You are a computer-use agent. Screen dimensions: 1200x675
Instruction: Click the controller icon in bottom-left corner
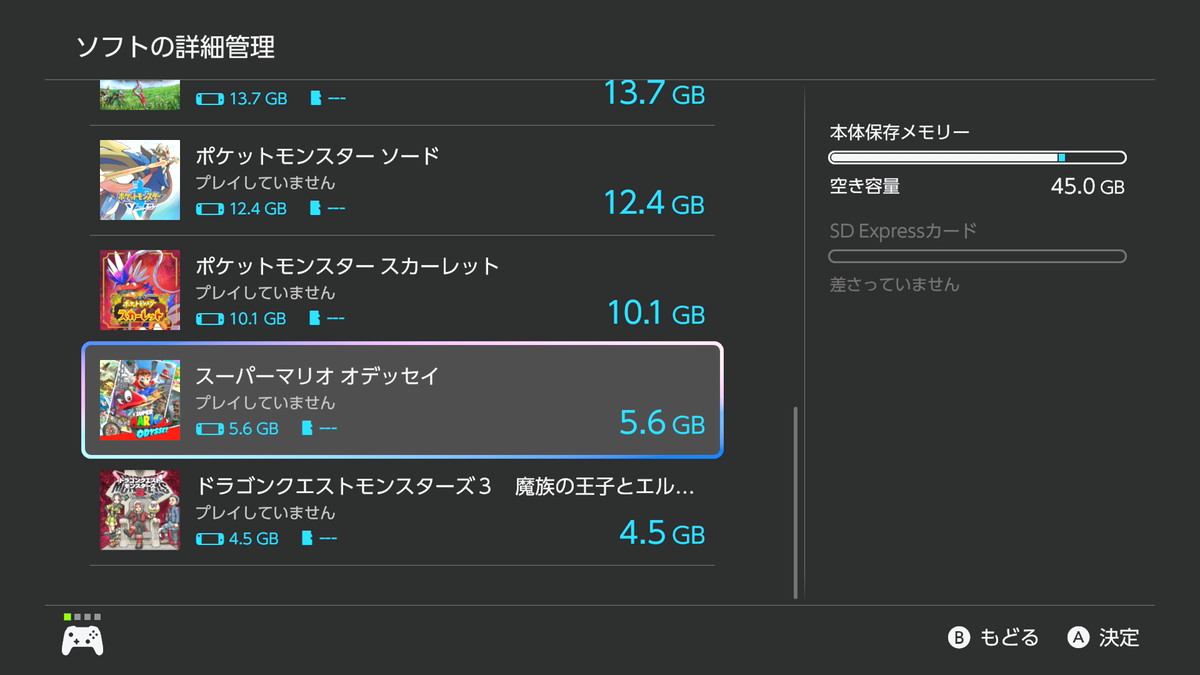82,638
